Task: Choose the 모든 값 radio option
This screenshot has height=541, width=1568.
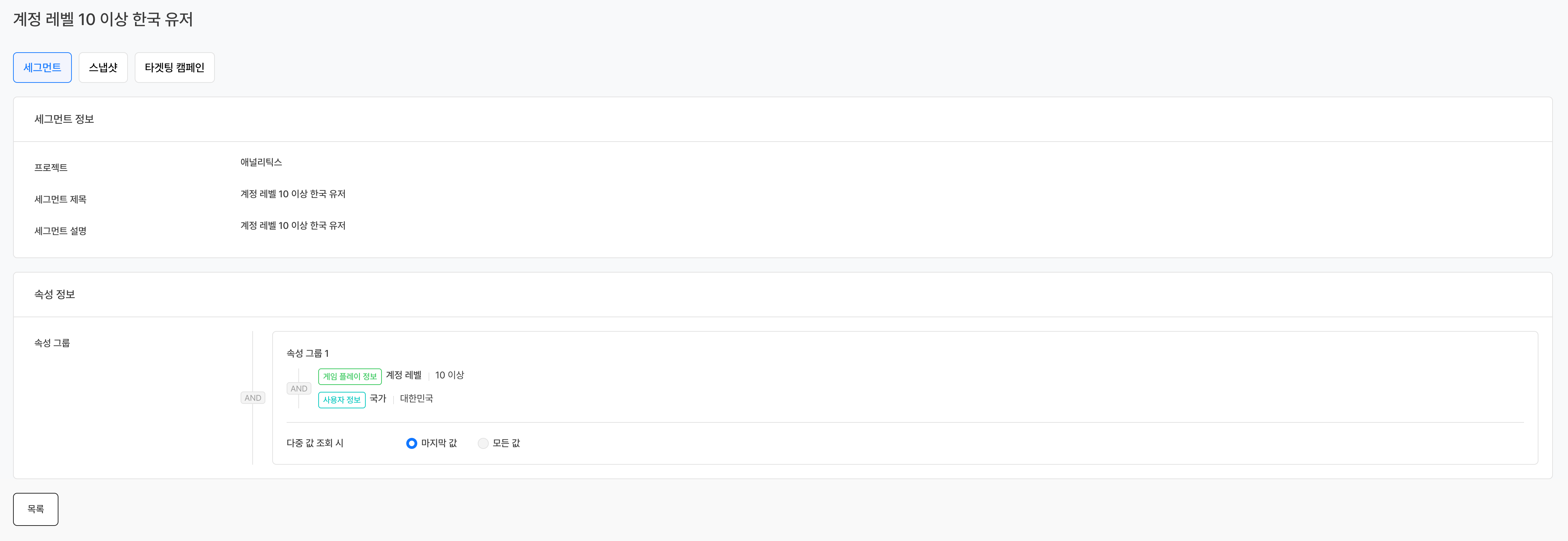Action: pyautogui.click(x=483, y=443)
